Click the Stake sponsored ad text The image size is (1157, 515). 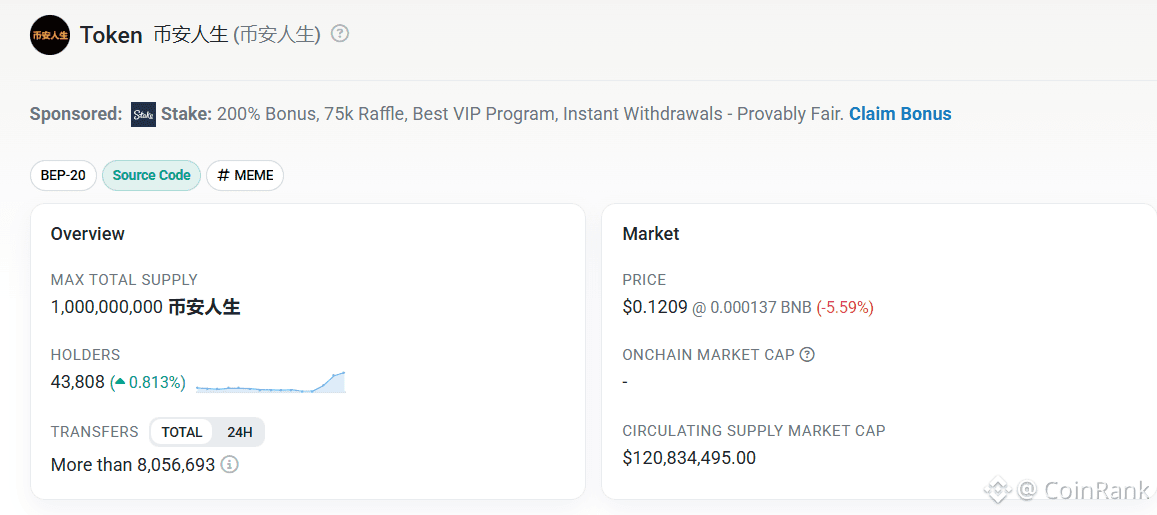[x=500, y=114]
